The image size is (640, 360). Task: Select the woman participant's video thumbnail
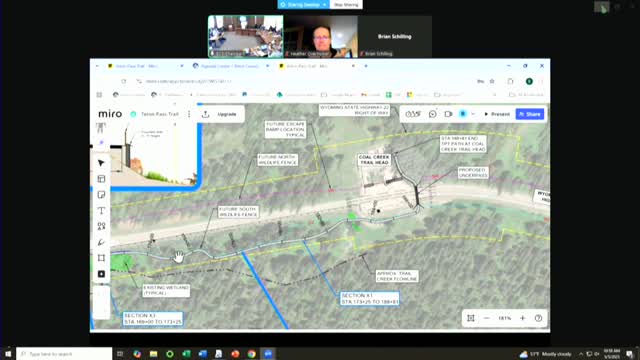[320, 36]
